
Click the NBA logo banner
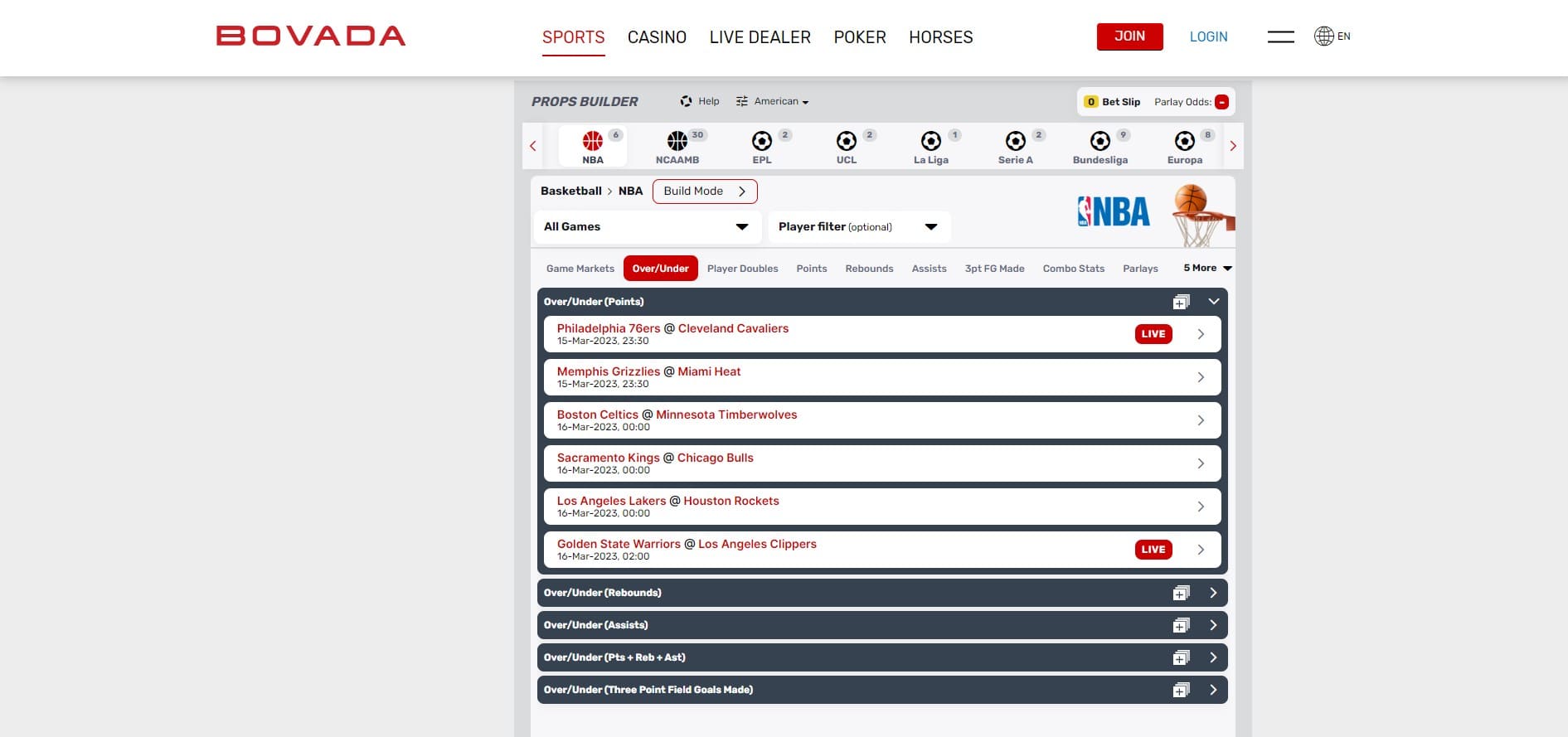(1113, 211)
